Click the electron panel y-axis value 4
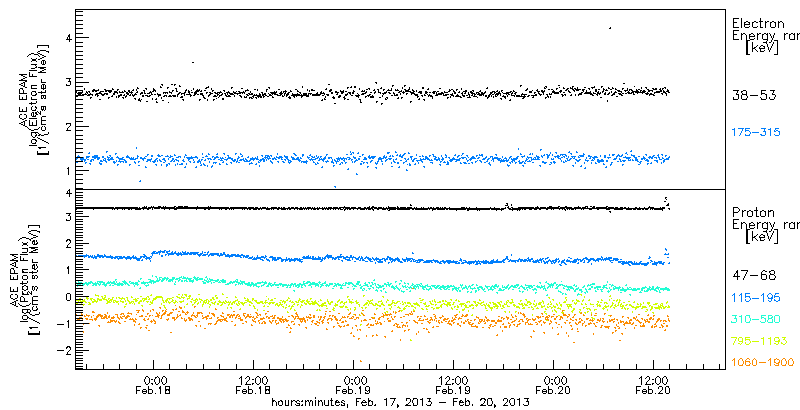Viewport: 800px width, 410px height. click(67, 38)
